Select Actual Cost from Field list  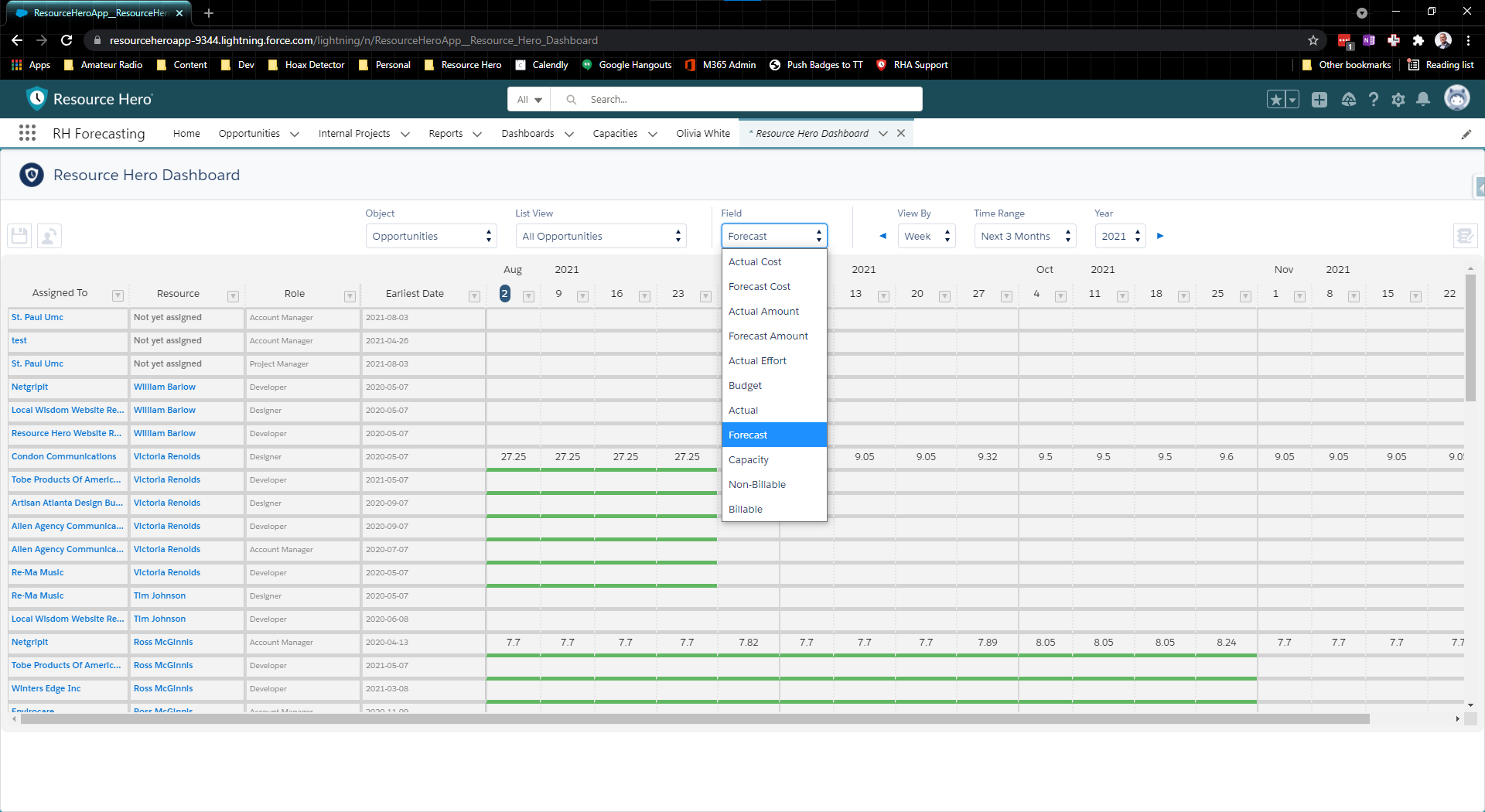[x=774, y=261]
